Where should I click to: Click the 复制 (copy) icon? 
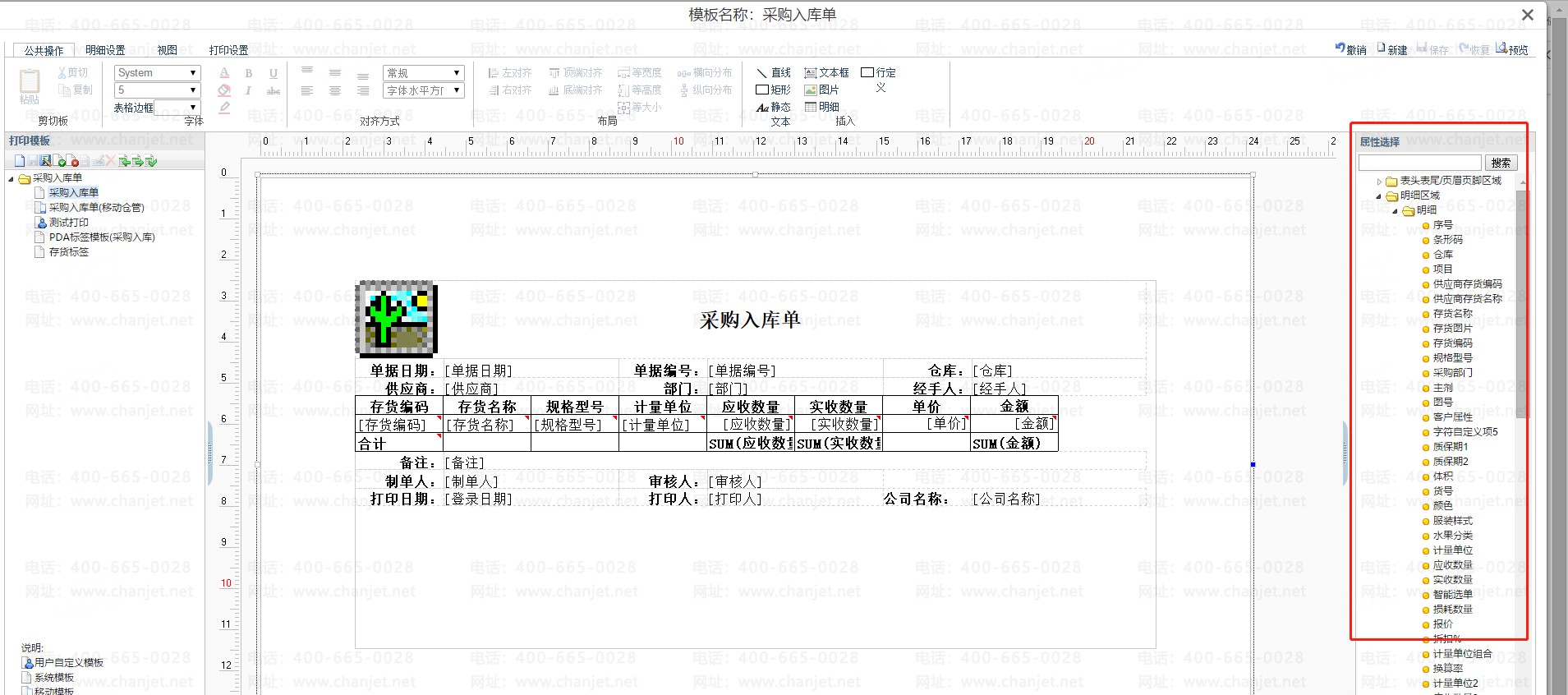(65, 90)
